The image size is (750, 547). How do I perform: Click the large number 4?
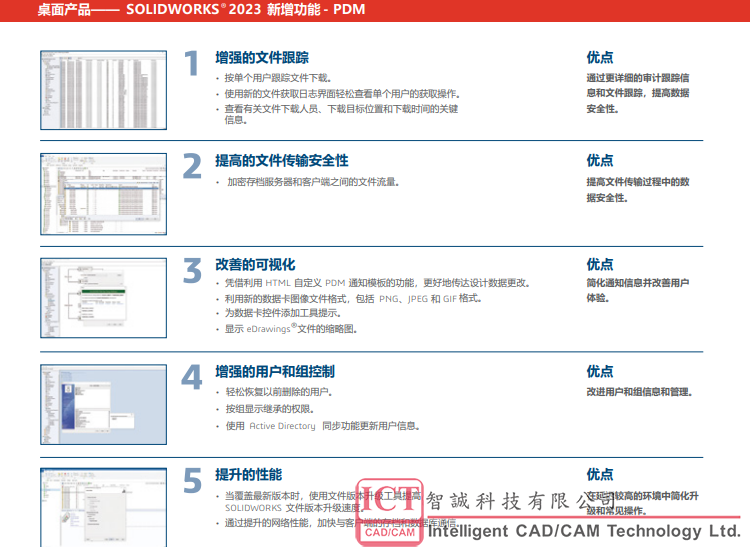192,377
